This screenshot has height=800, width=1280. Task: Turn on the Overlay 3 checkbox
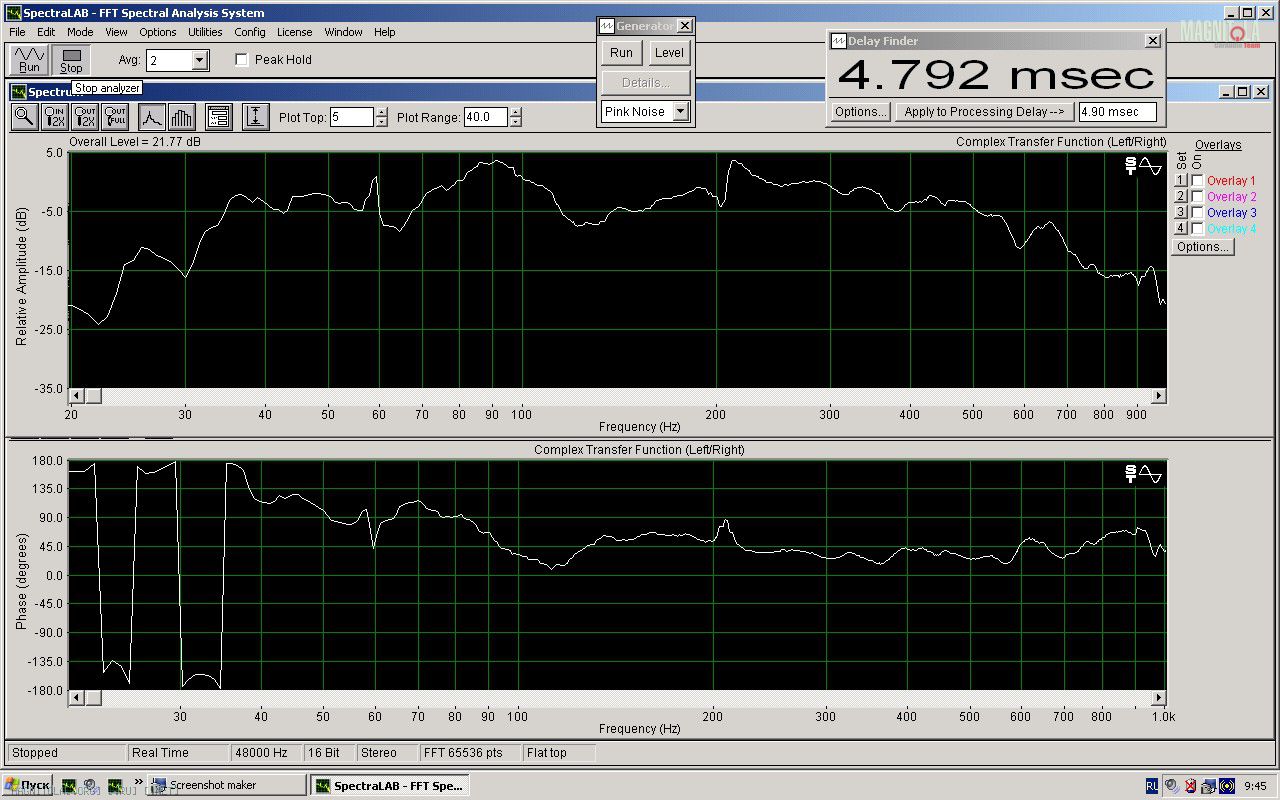coord(1197,213)
